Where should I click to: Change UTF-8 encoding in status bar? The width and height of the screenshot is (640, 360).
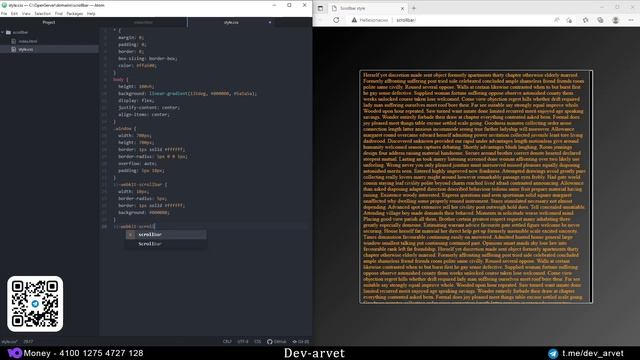tap(243, 342)
